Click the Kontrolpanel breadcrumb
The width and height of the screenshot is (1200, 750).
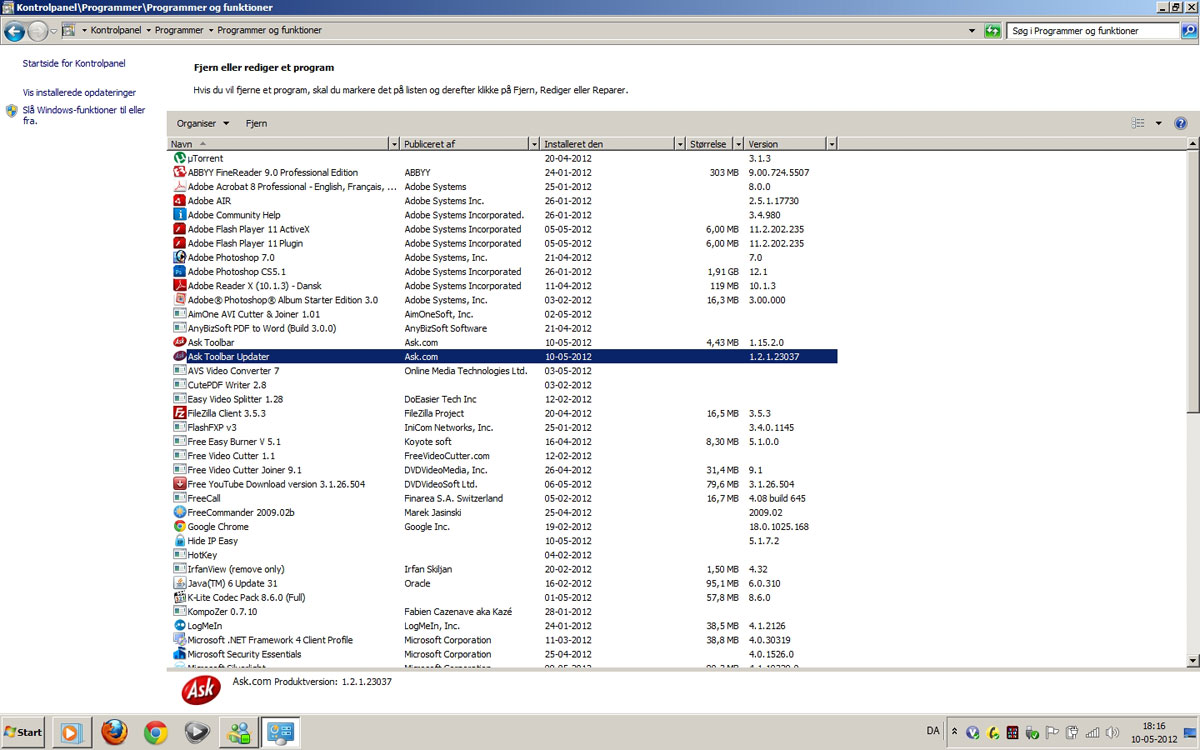(x=116, y=31)
